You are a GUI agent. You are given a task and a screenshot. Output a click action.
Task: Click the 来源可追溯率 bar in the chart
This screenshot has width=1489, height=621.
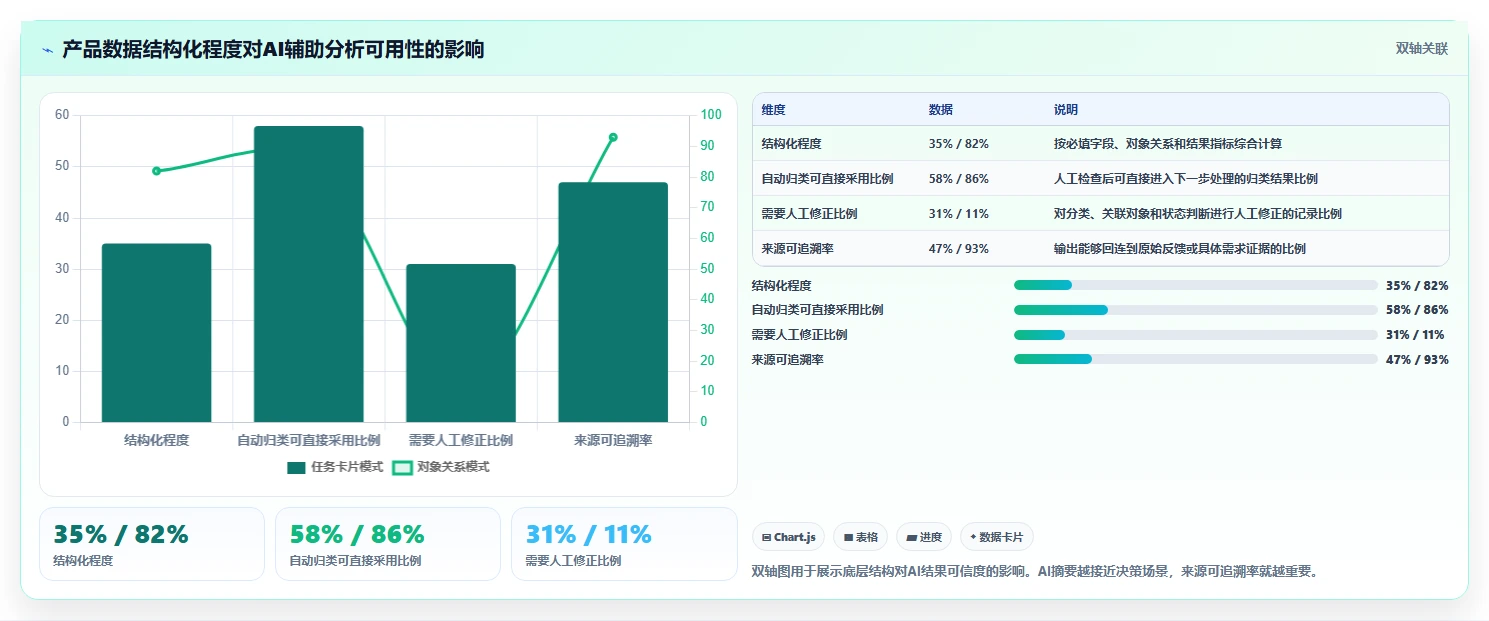point(613,302)
